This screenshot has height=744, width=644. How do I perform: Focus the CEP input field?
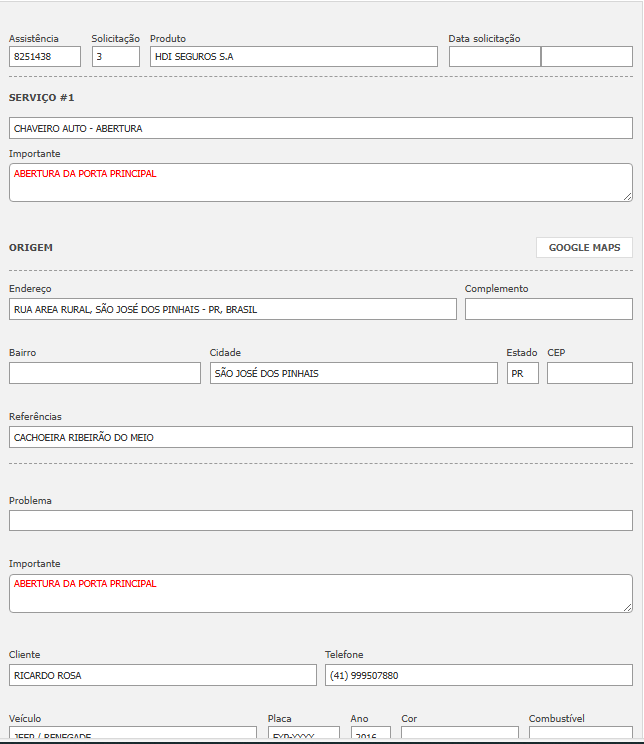click(x=589, y=373)
